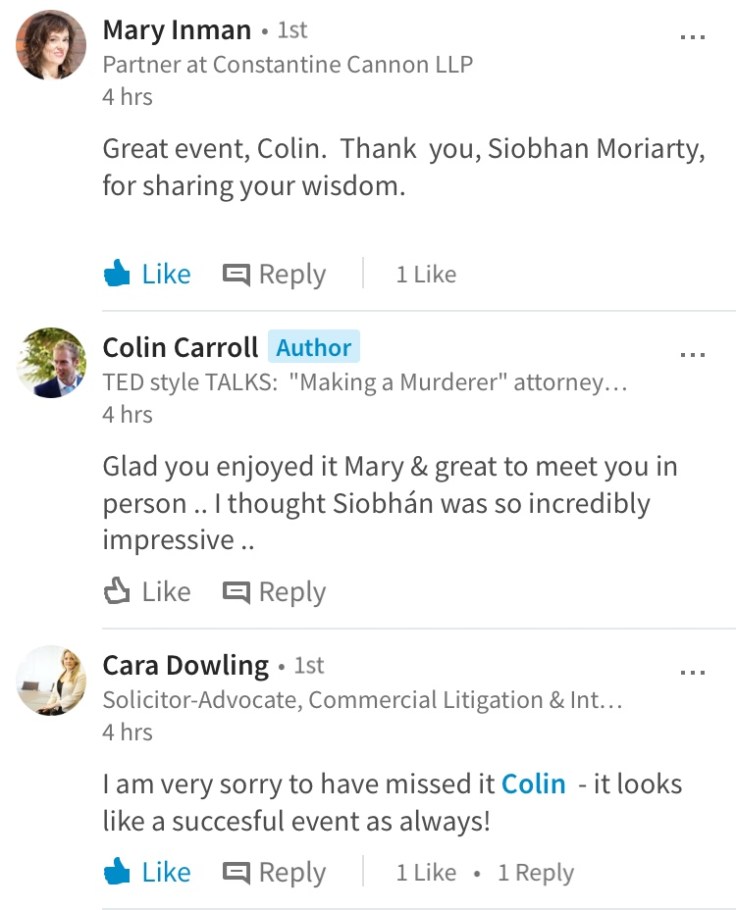Click reply icon under Mary Inman's comment
The image size is (736, 910).
[x=236, y=274]
